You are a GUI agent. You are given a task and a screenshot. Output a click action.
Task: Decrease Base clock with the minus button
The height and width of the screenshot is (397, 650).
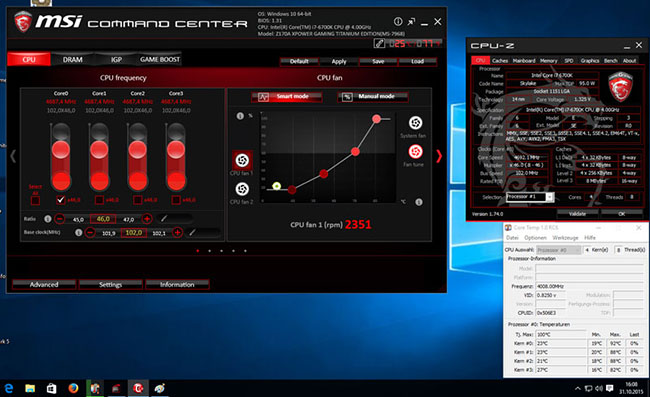(90, 232)
